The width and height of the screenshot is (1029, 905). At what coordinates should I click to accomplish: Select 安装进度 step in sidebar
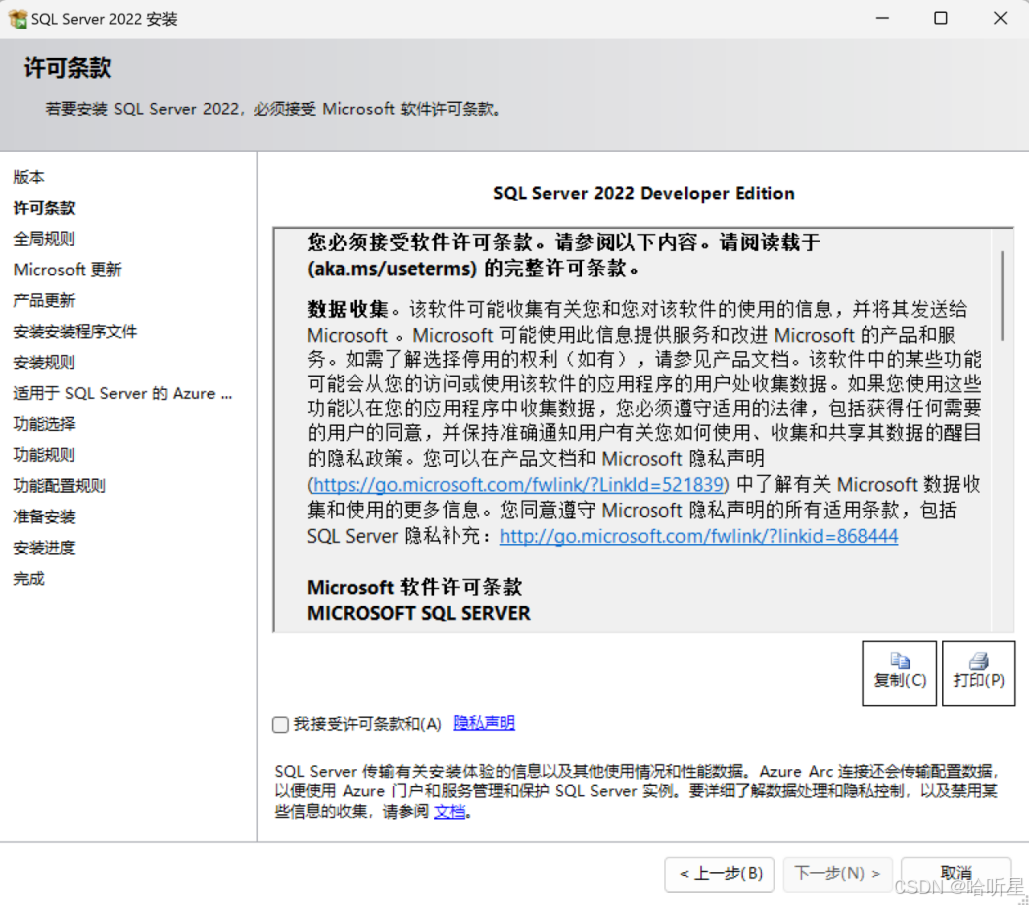click(x=44, y=547)
